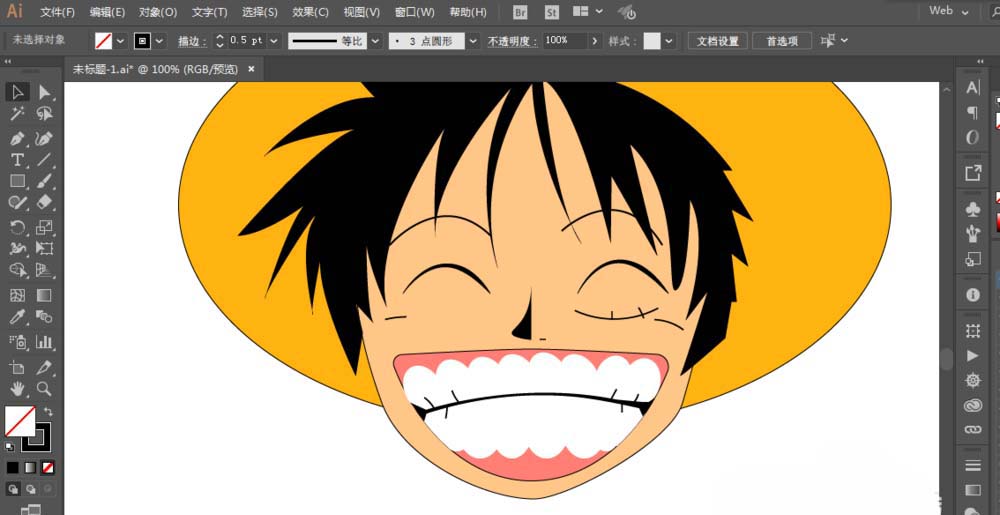The width and height of the screenshot is (1000, 515).
Task: Open the fill swatch dropdown arrow
Action: 121,41
